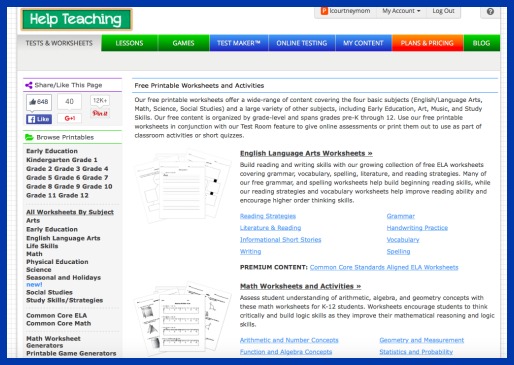Open the Tests & Worksheets tab
This screenshot has width=514, height=365.
pos(59,43)
